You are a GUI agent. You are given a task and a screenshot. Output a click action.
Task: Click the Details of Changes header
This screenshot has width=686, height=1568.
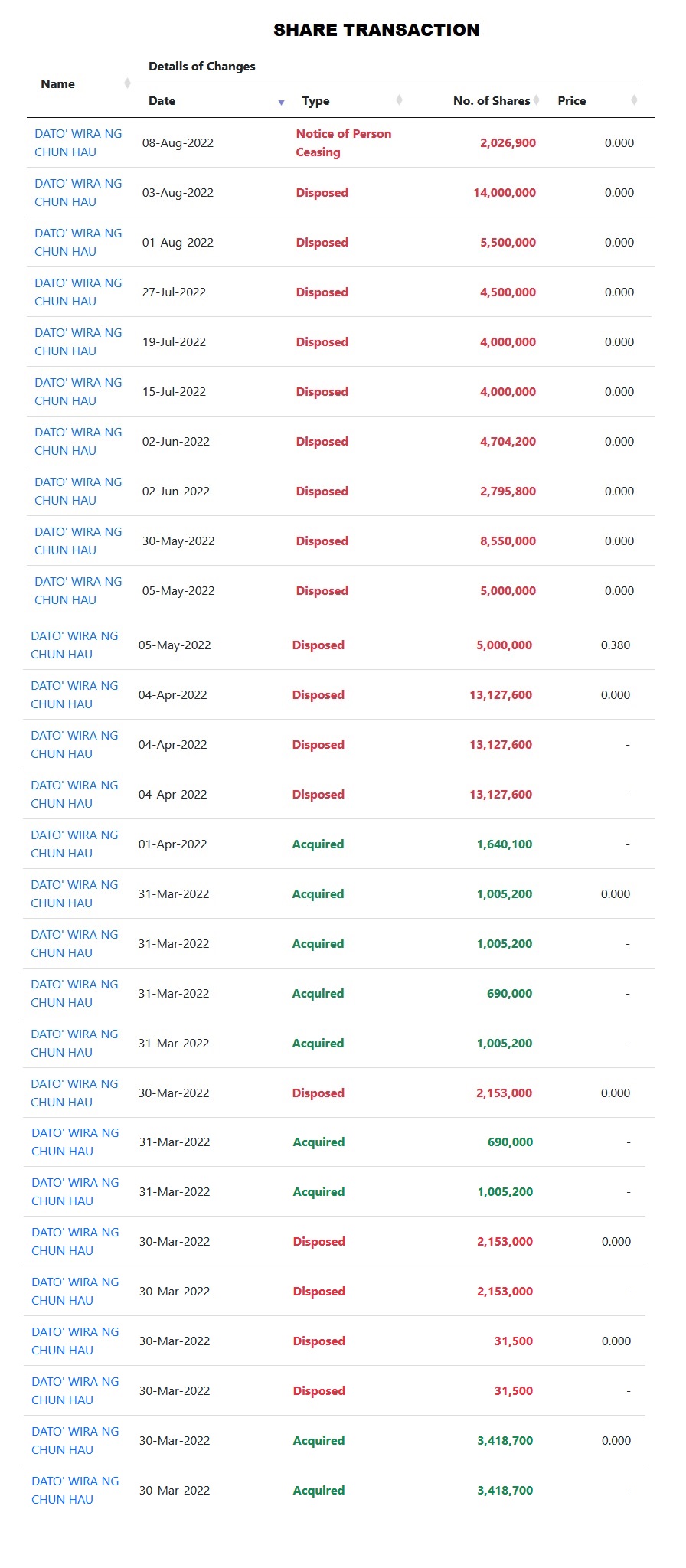201,67
